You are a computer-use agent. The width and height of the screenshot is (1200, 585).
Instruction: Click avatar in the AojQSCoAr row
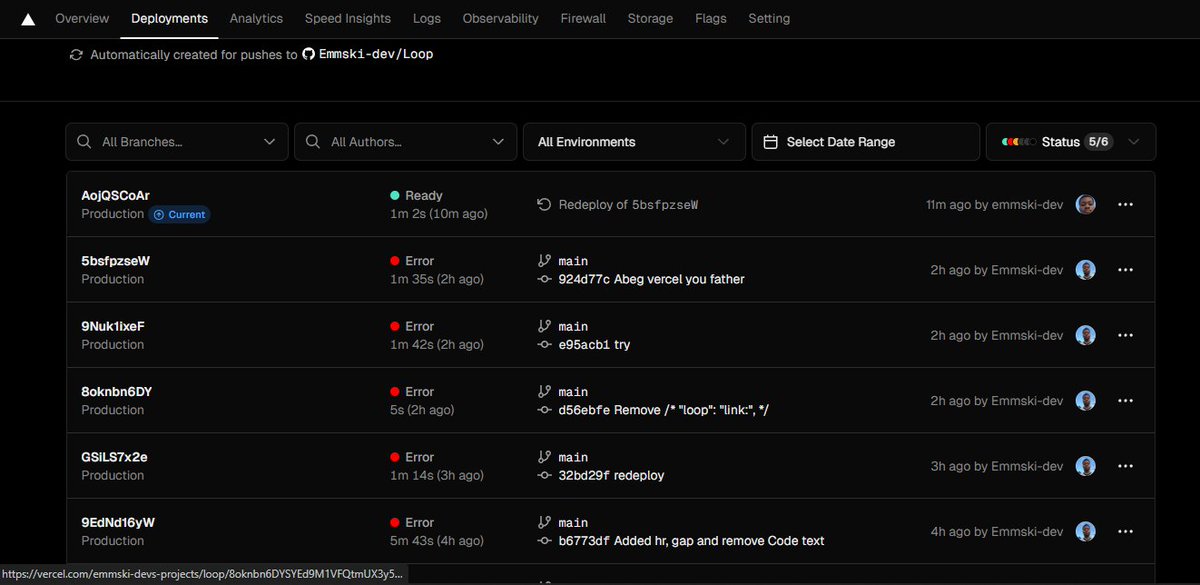coord(1086,204)
